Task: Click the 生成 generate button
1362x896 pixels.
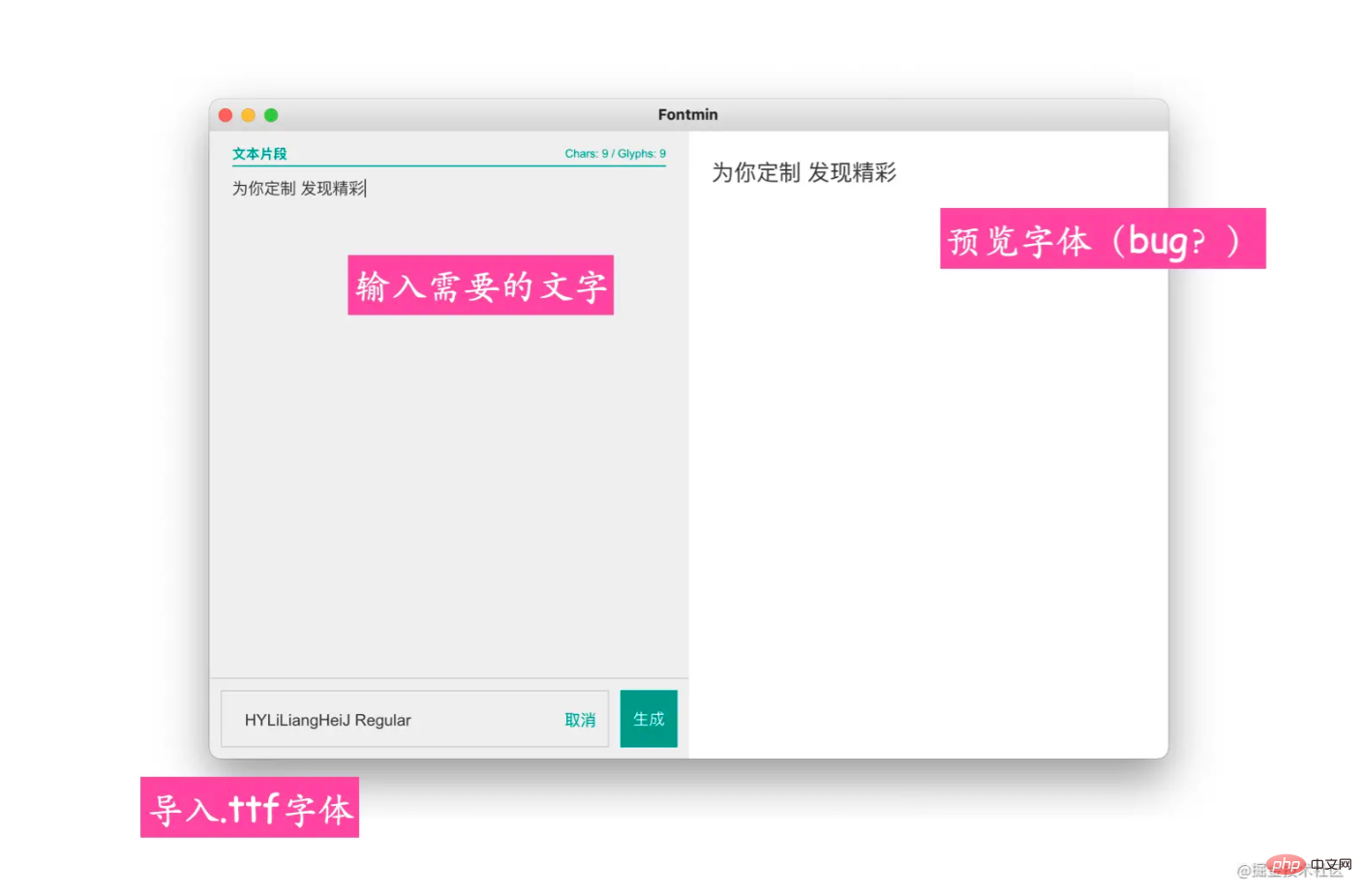Action: (649, 719)
